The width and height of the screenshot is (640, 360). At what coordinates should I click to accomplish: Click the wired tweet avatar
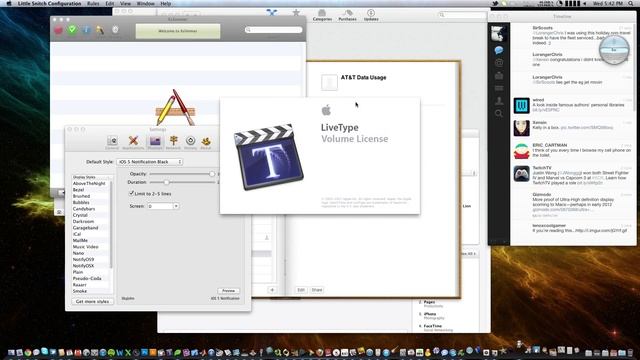521,106
